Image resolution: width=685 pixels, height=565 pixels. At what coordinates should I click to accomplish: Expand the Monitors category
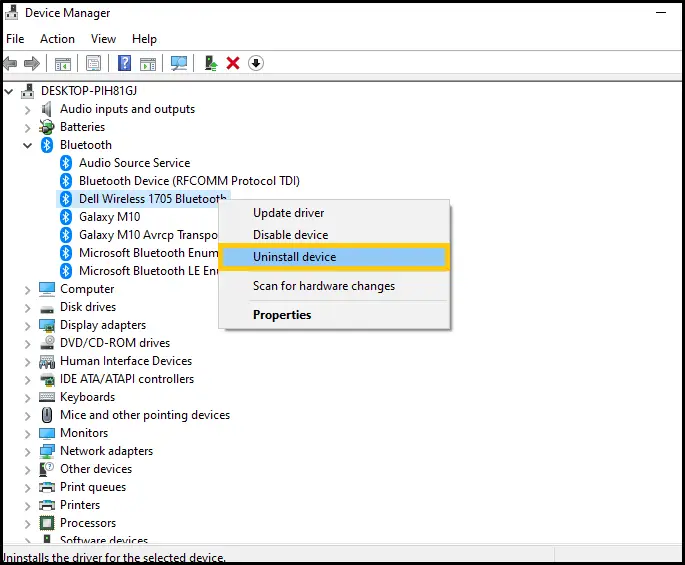tap(28, 433)
